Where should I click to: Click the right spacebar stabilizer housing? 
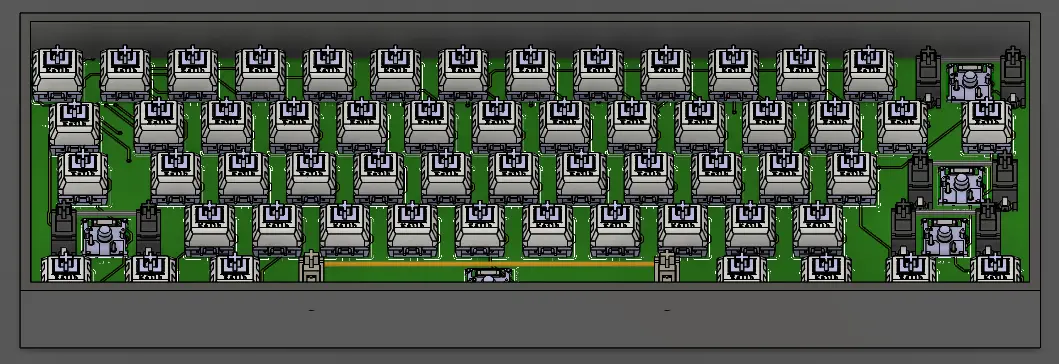(x=666, y=266)
